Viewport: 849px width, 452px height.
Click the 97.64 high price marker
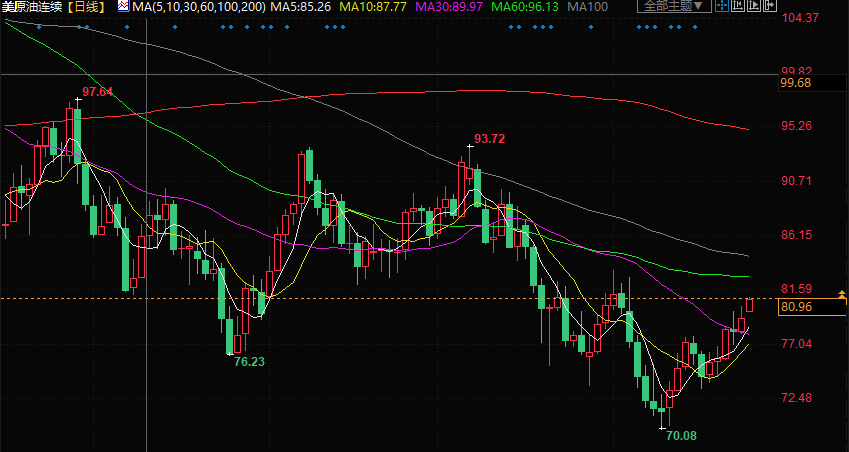pyautogui.click(x=97, y=92)
